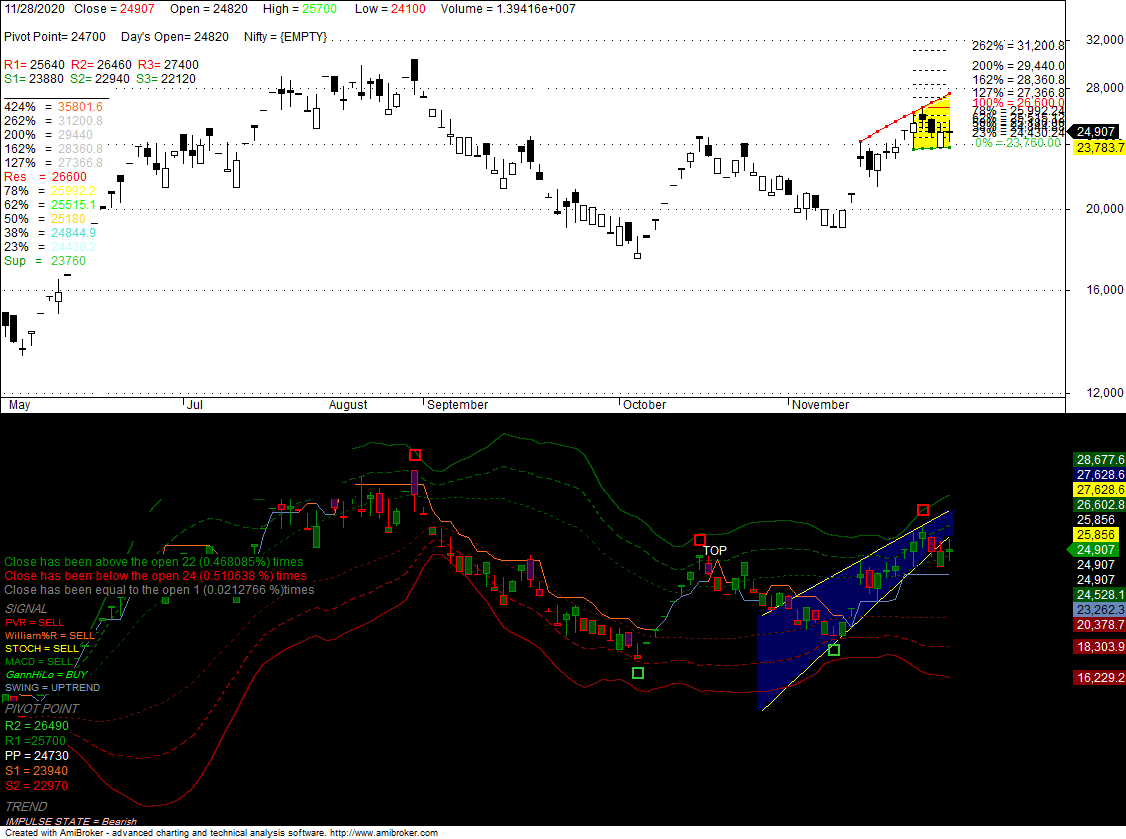Click the 'R2= 26460' resistance value
This screenshot has height=839, width=1126.
(101, 65)
